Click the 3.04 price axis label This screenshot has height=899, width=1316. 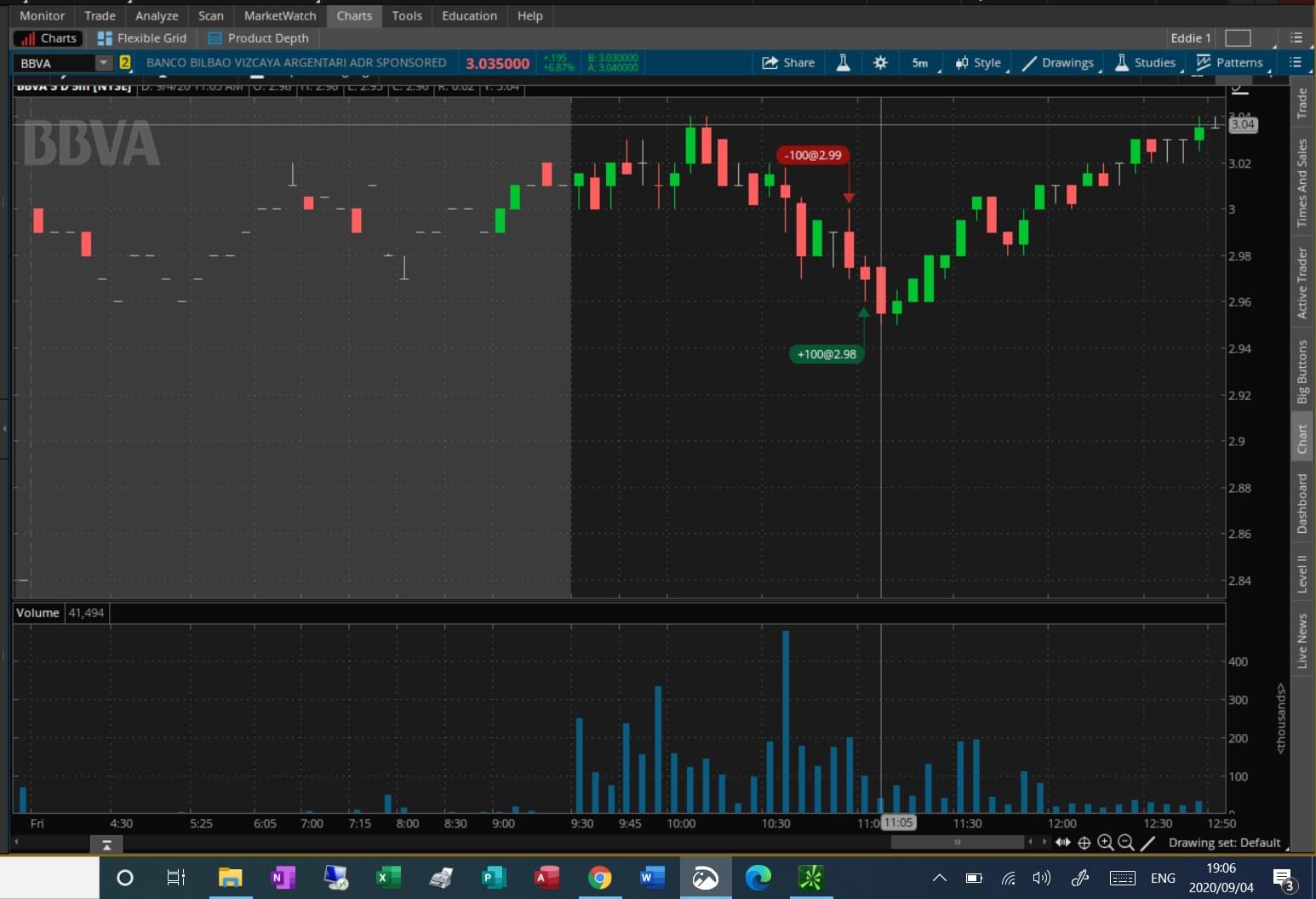(x=1243, y=124)
